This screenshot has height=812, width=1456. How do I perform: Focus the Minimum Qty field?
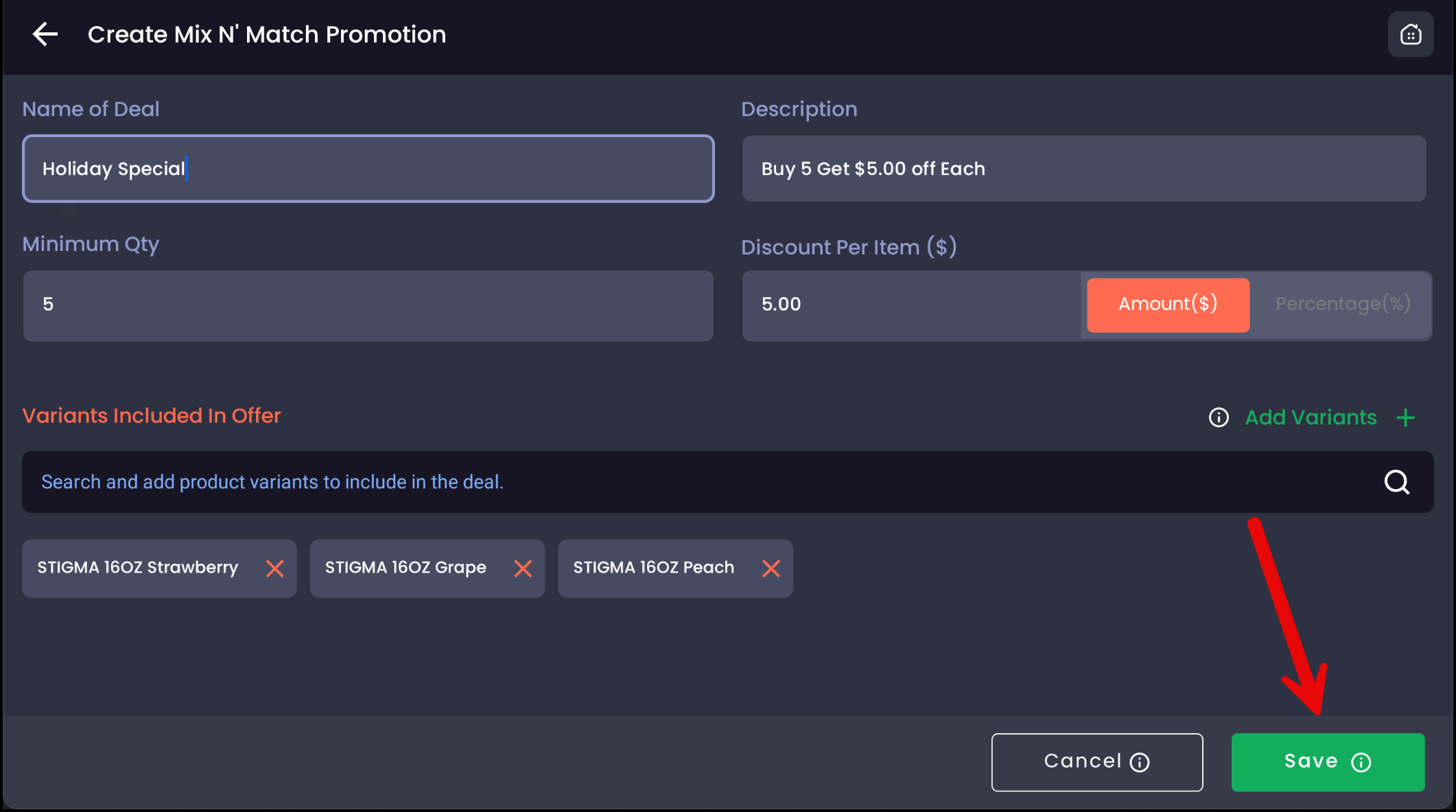coord(368,305)
